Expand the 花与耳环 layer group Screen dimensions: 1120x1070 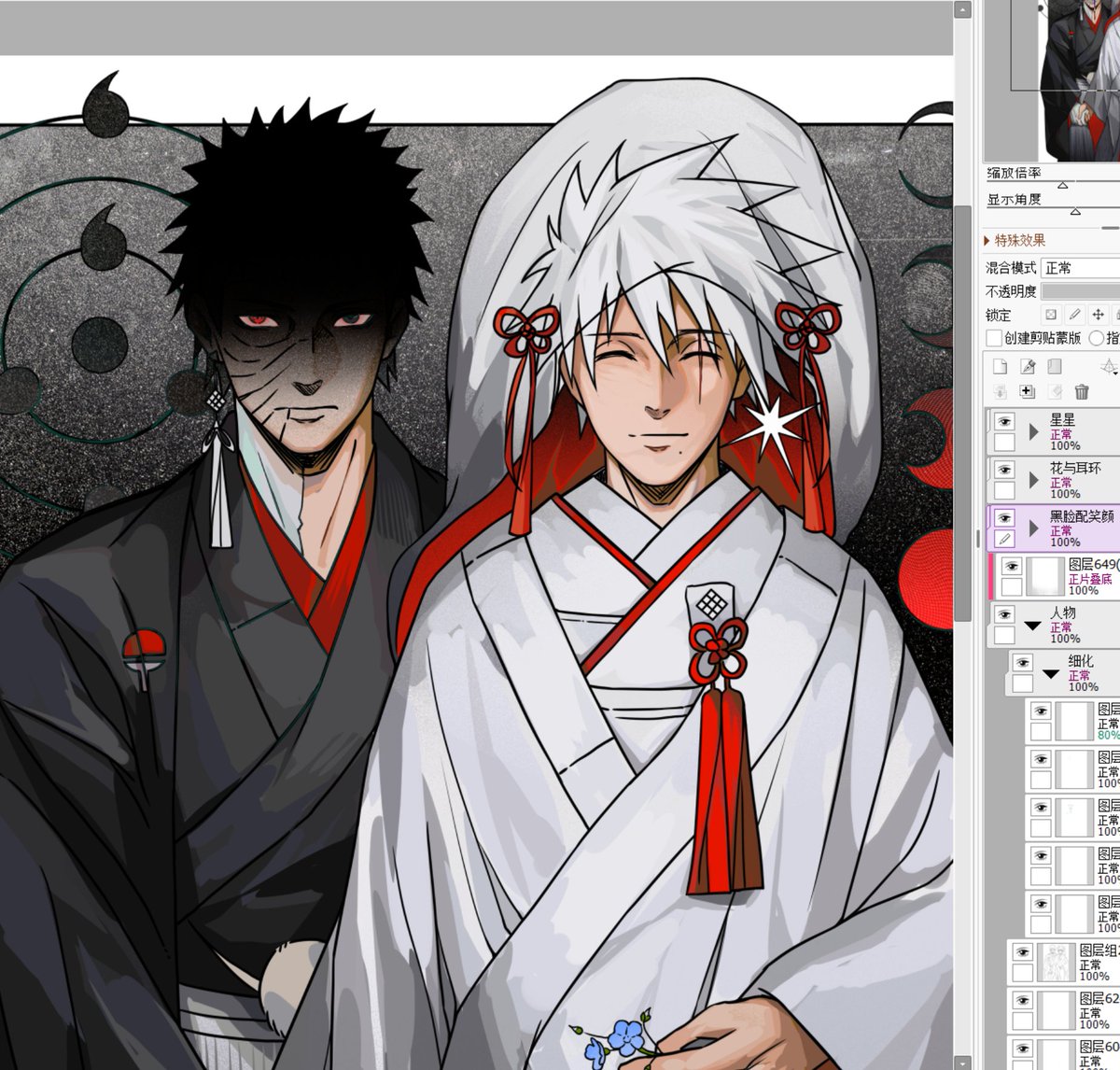pos(1033,480)
